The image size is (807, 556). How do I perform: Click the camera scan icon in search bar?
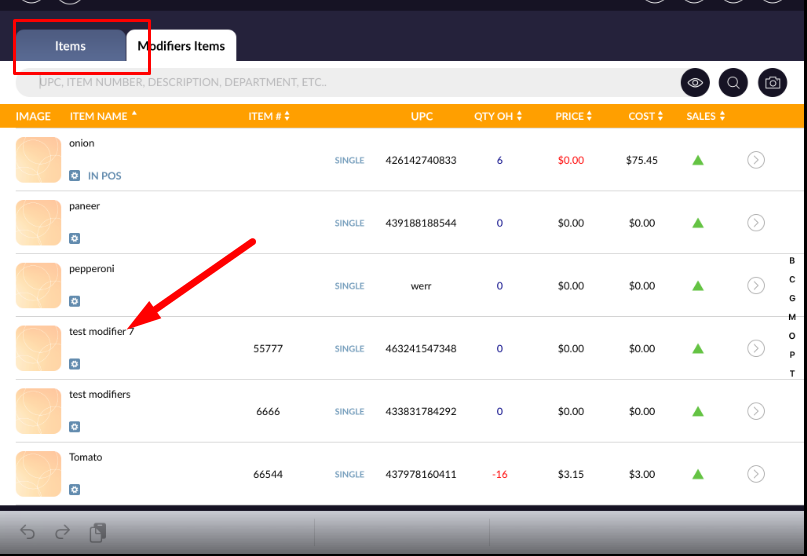[x=772, y=83]
